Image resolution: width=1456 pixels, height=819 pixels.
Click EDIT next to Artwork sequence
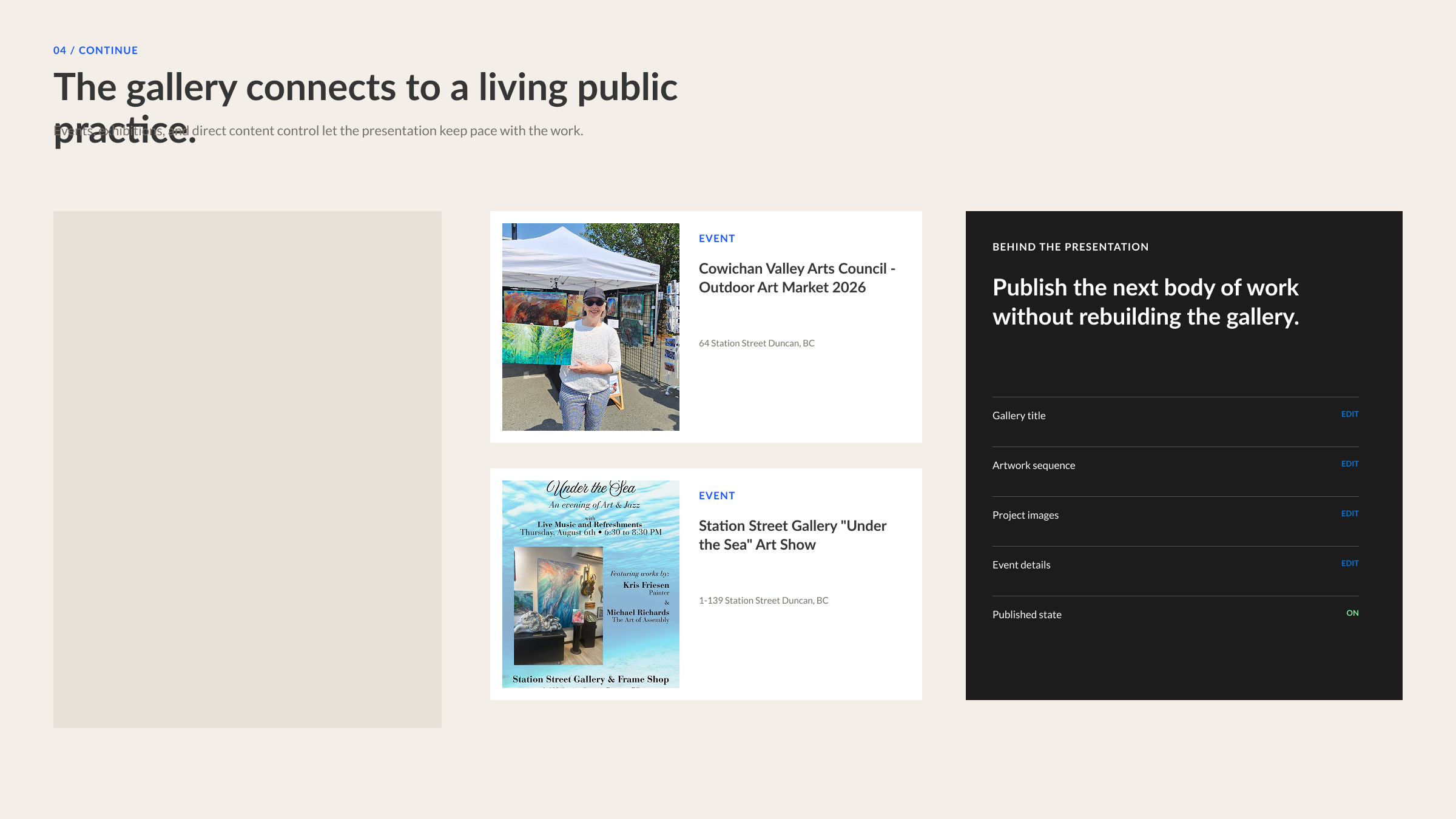(x=1350, y=463)
